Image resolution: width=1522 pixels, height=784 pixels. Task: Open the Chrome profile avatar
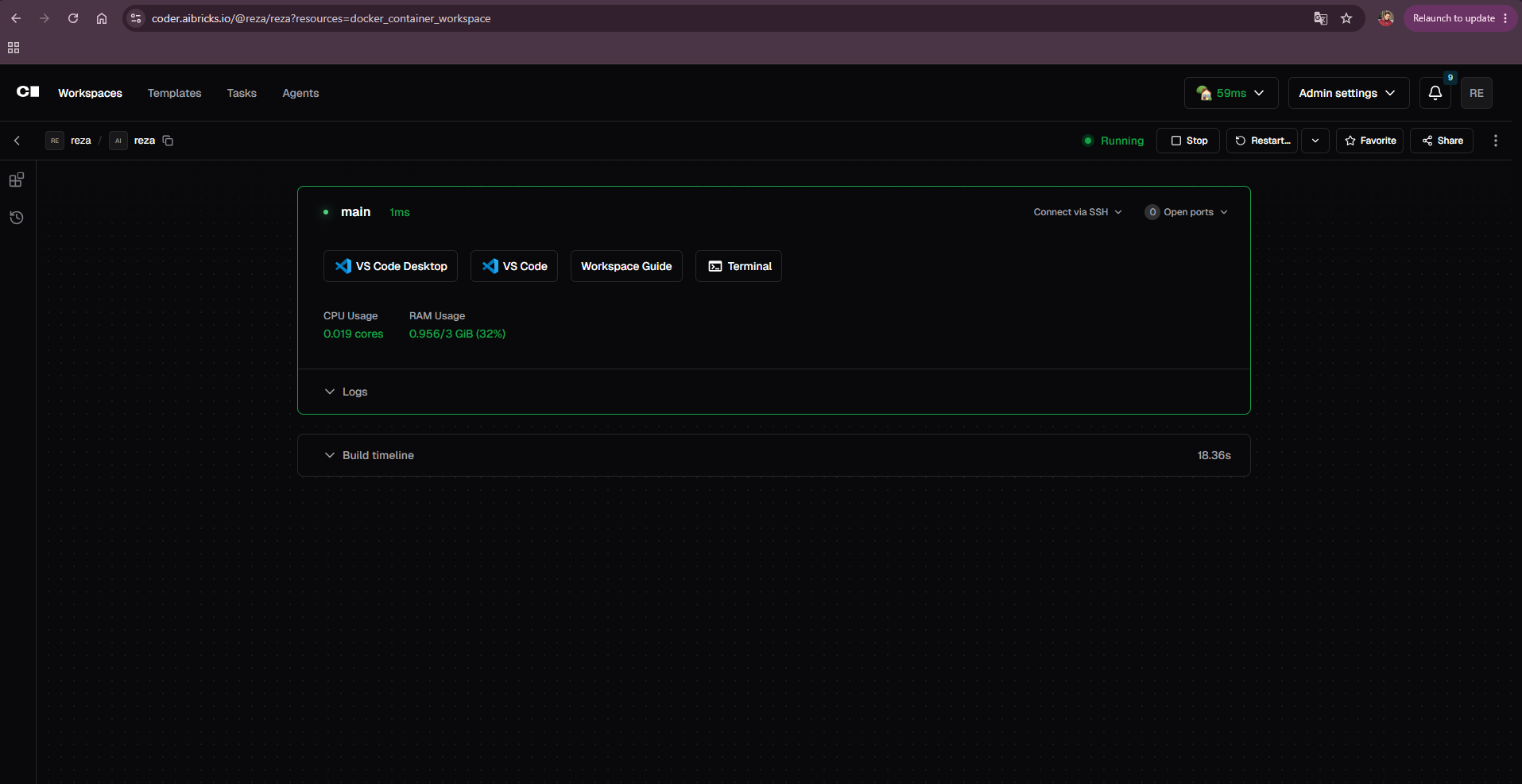pos(1386,18)
